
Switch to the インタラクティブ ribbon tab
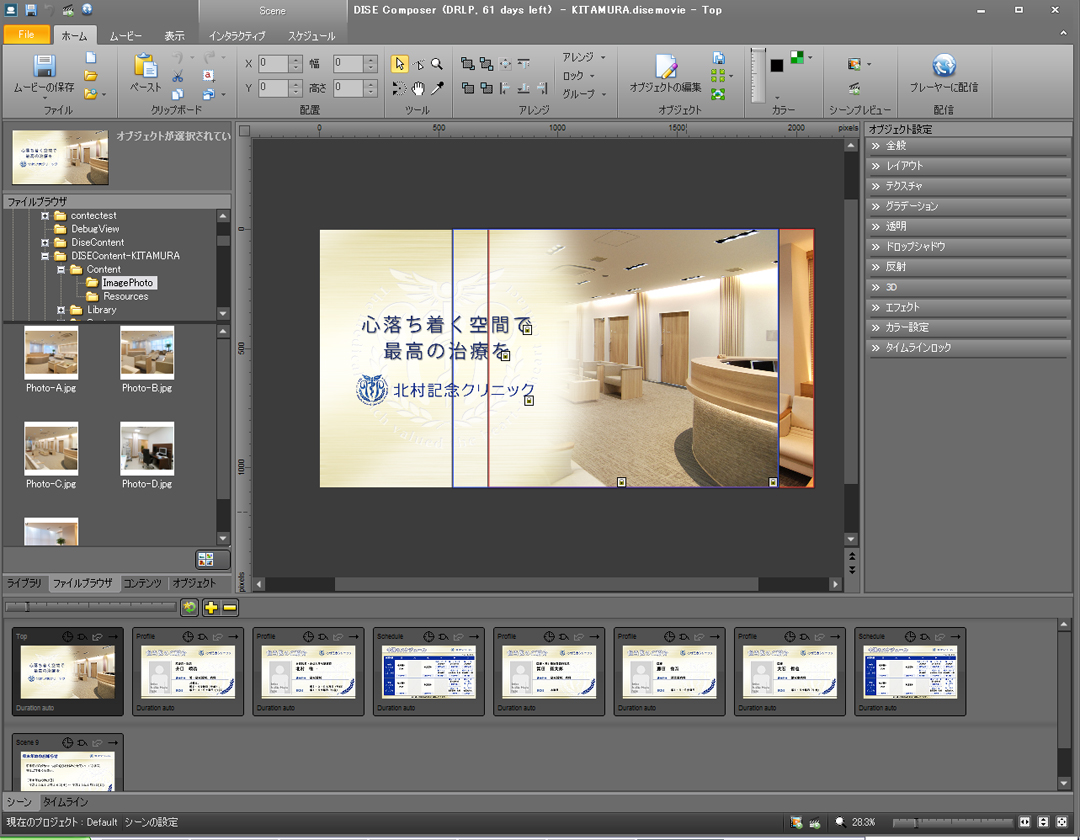pos(237,35)
